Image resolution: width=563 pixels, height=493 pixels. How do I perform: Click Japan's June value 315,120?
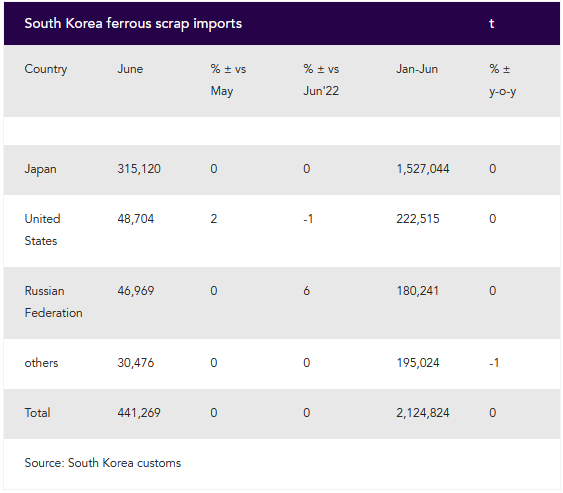point(139,169)
